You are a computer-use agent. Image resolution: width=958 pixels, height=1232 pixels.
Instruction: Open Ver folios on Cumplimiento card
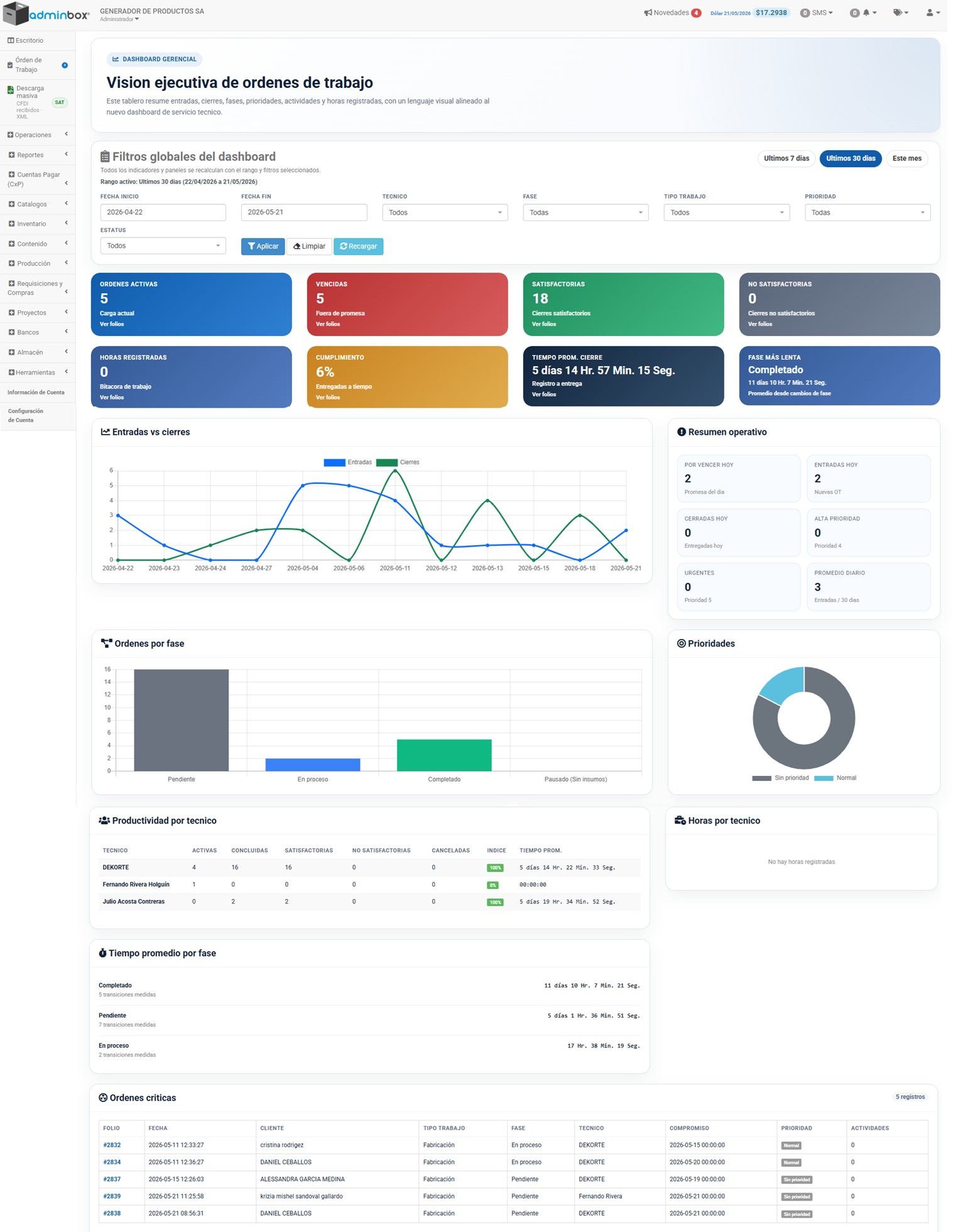pos(328,398)
